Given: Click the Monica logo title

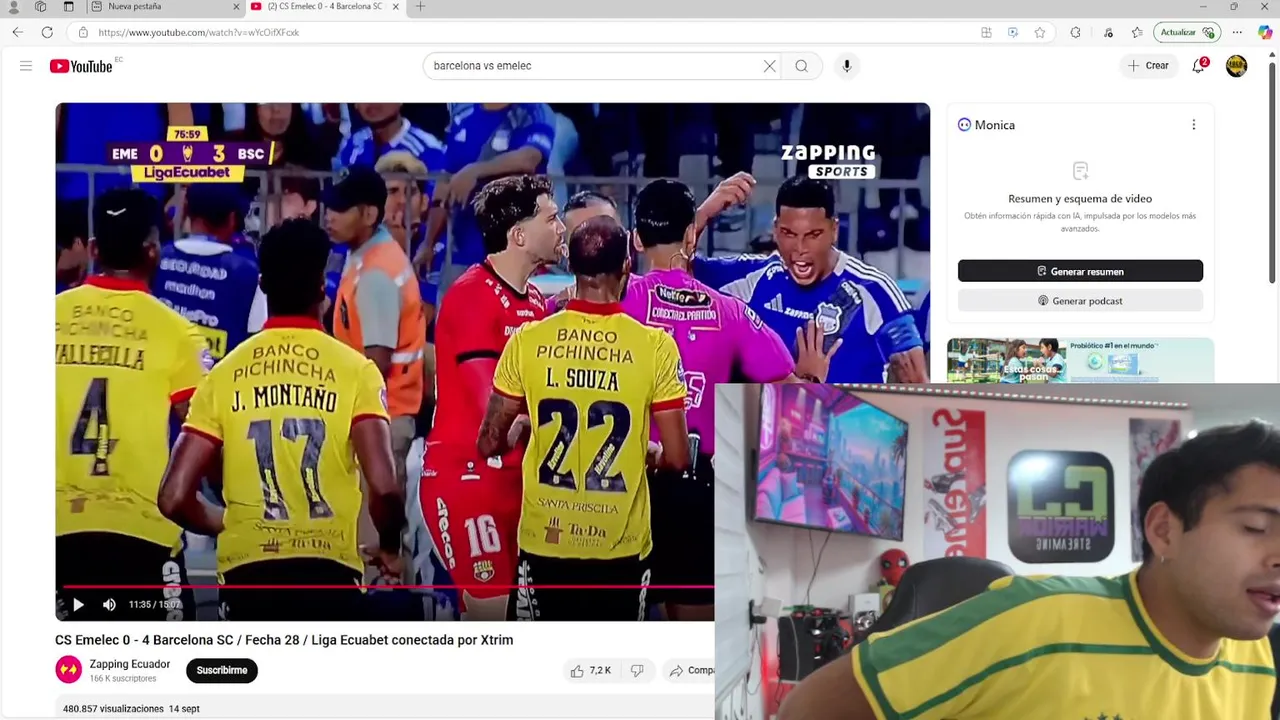Looking at the screenshot, I should (986, 125).
